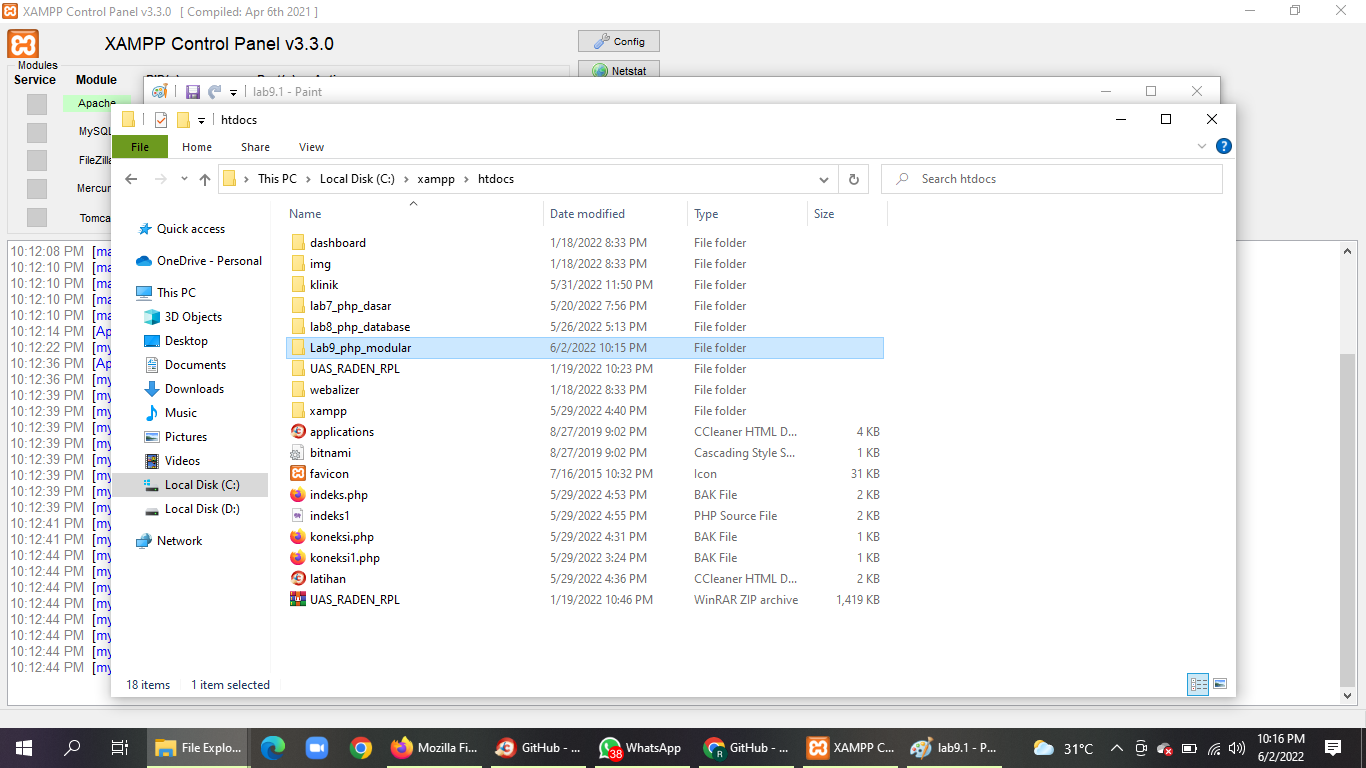The width and height of the screenshot is (1366, 768).
Task: Select the UAS_RADEN_RPL WinRAR archive icon
Action: click(x=298, y=600)
